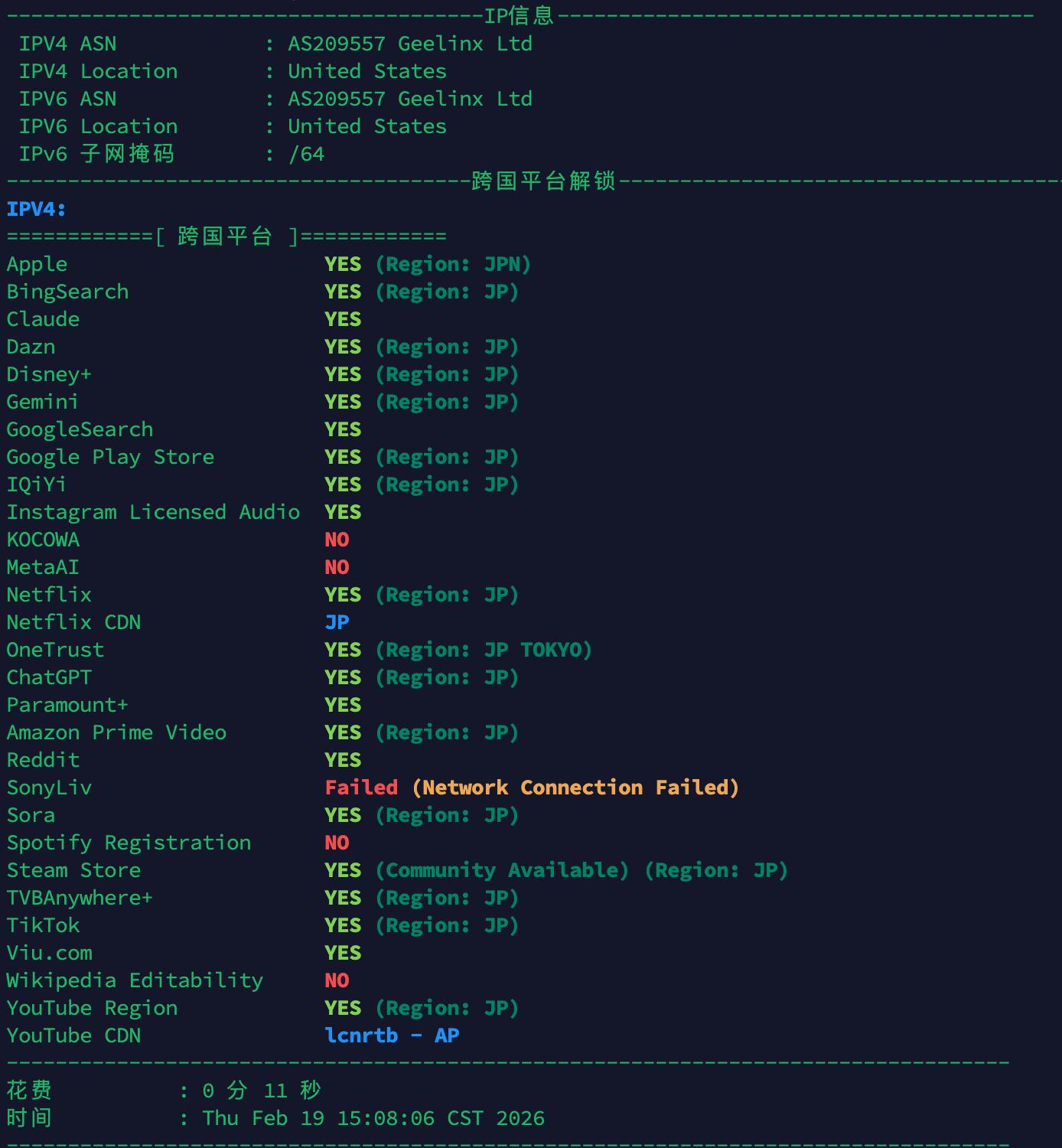
Task: Click the IPV6 Location United States value
Action: [x=366, y=126]
